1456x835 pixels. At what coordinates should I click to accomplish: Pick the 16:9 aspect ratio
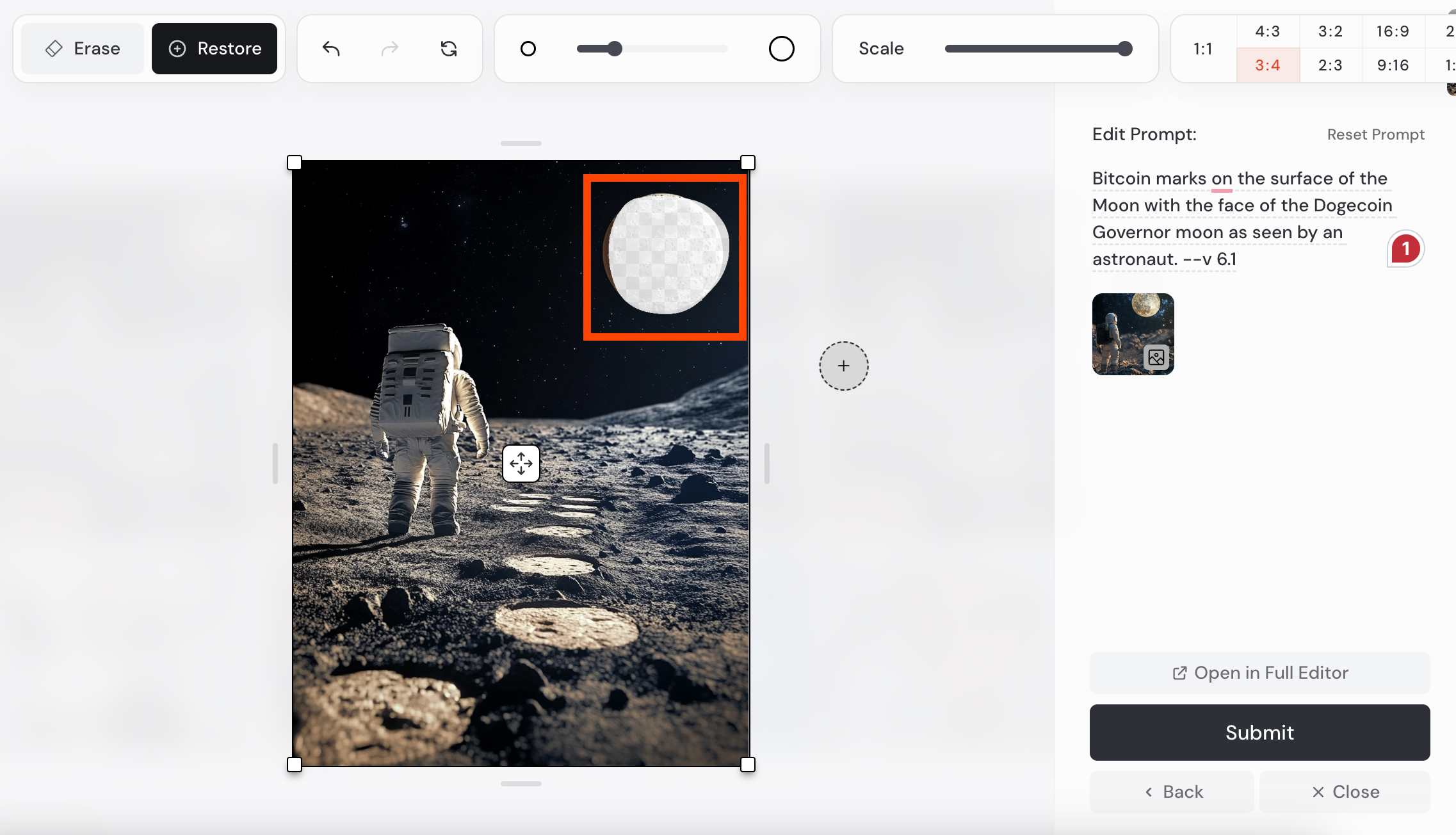(x=1392, y=31)
